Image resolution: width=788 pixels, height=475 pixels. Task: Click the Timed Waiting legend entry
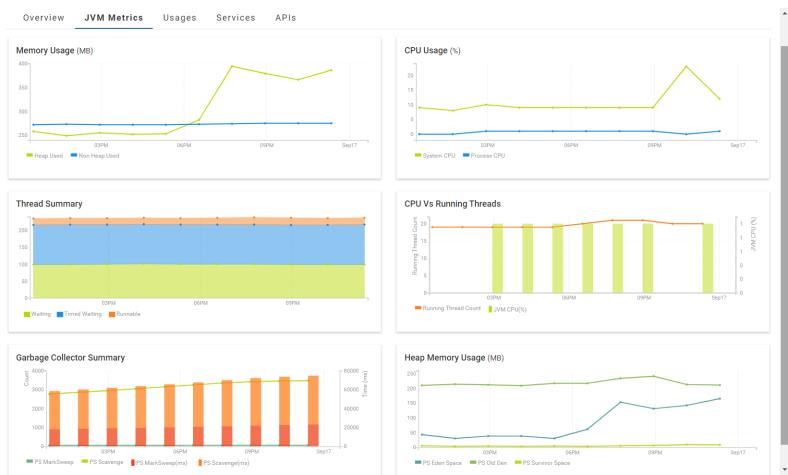click(82, 314)
